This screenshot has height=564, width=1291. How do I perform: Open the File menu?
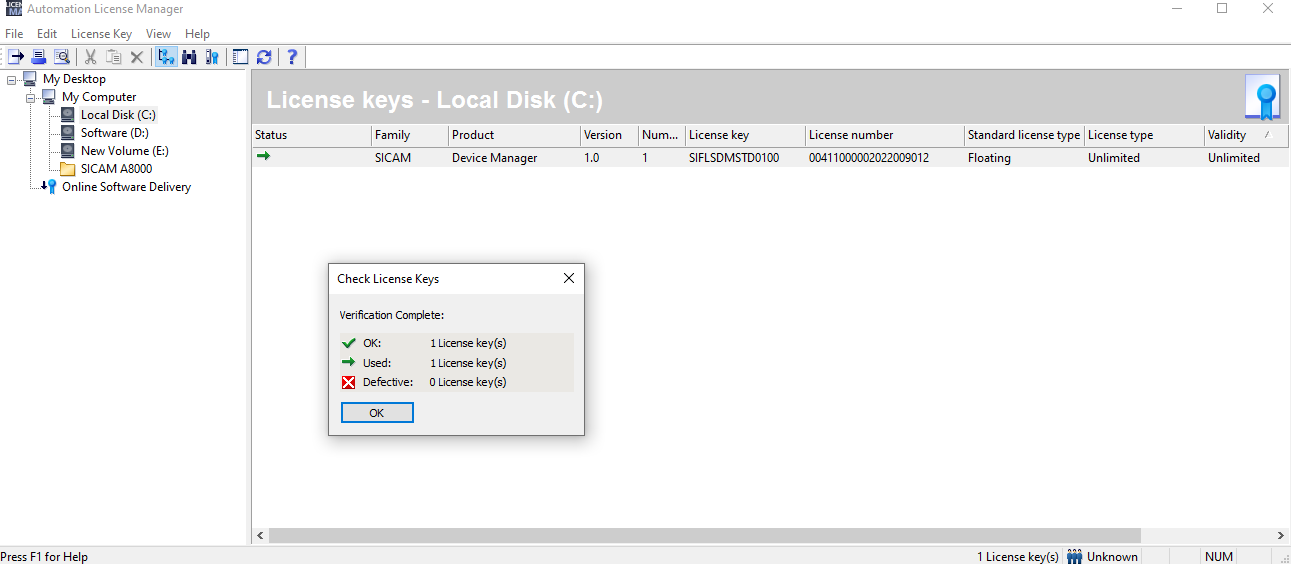pos(14,34)
